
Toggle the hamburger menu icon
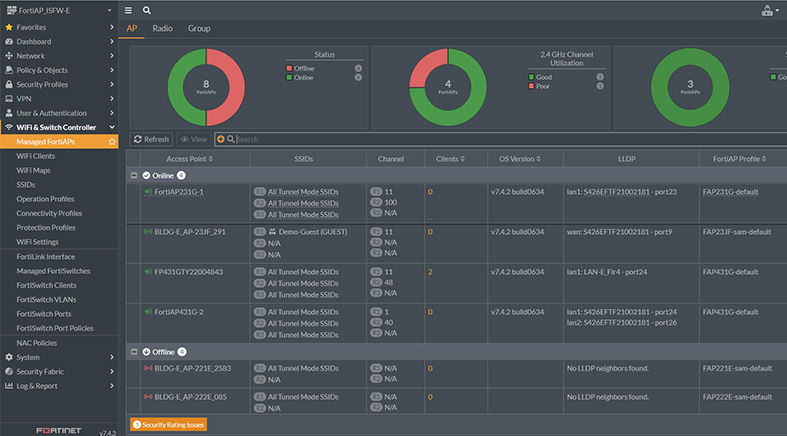pos(128,10)
